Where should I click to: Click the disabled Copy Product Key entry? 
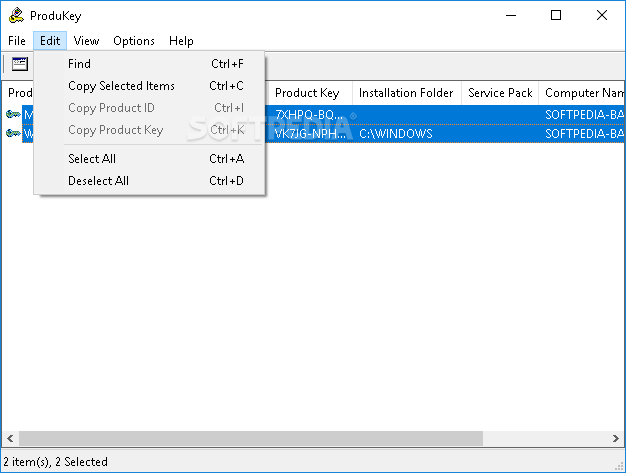[x=149, y=130]
